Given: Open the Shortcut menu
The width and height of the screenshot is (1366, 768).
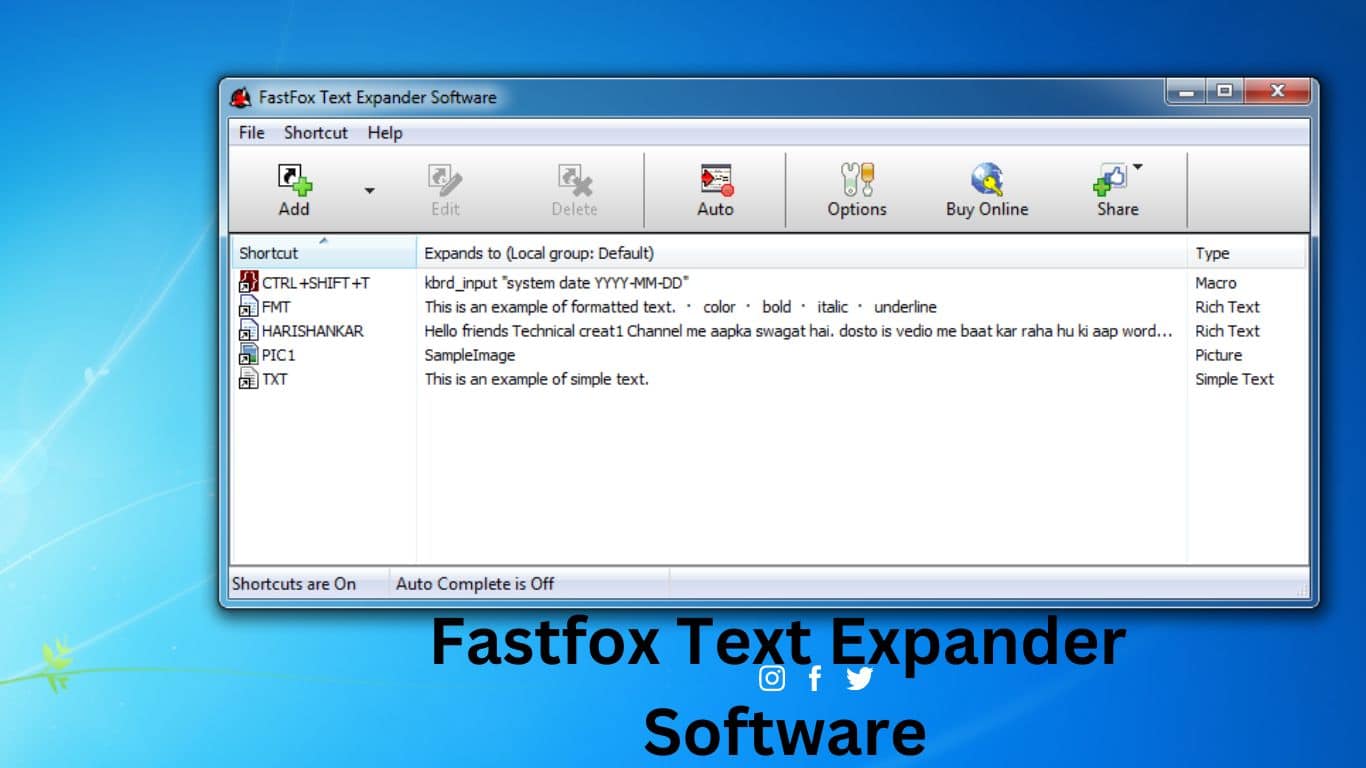Looking at the screenshot, I should click(315, 132).
